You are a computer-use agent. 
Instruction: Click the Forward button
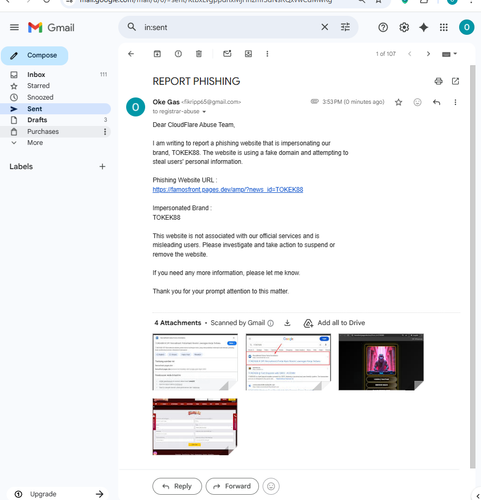click(232, 486)
